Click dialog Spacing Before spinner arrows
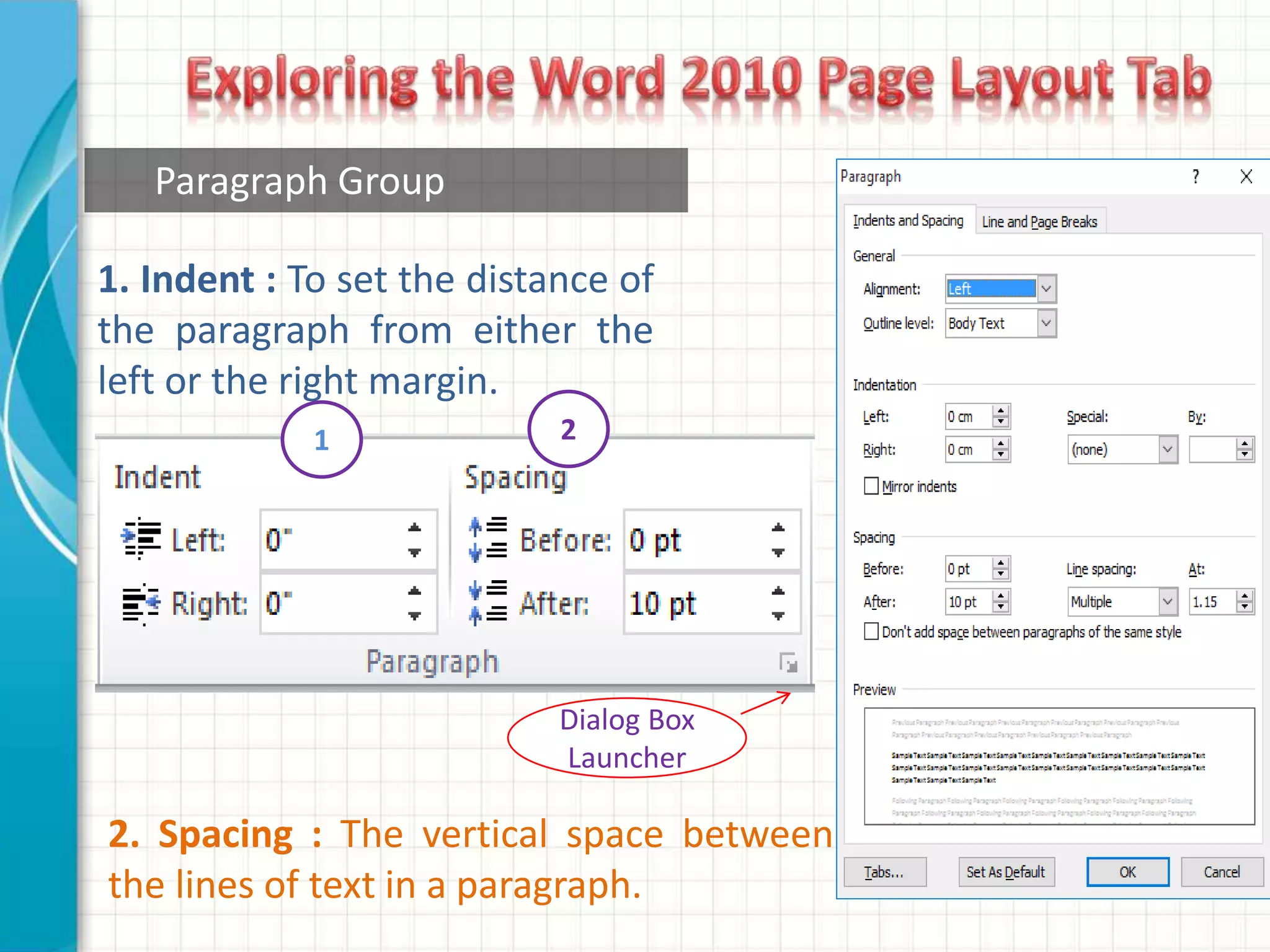This screenshot has width=1270, height=952. (x=1001, y=568)
